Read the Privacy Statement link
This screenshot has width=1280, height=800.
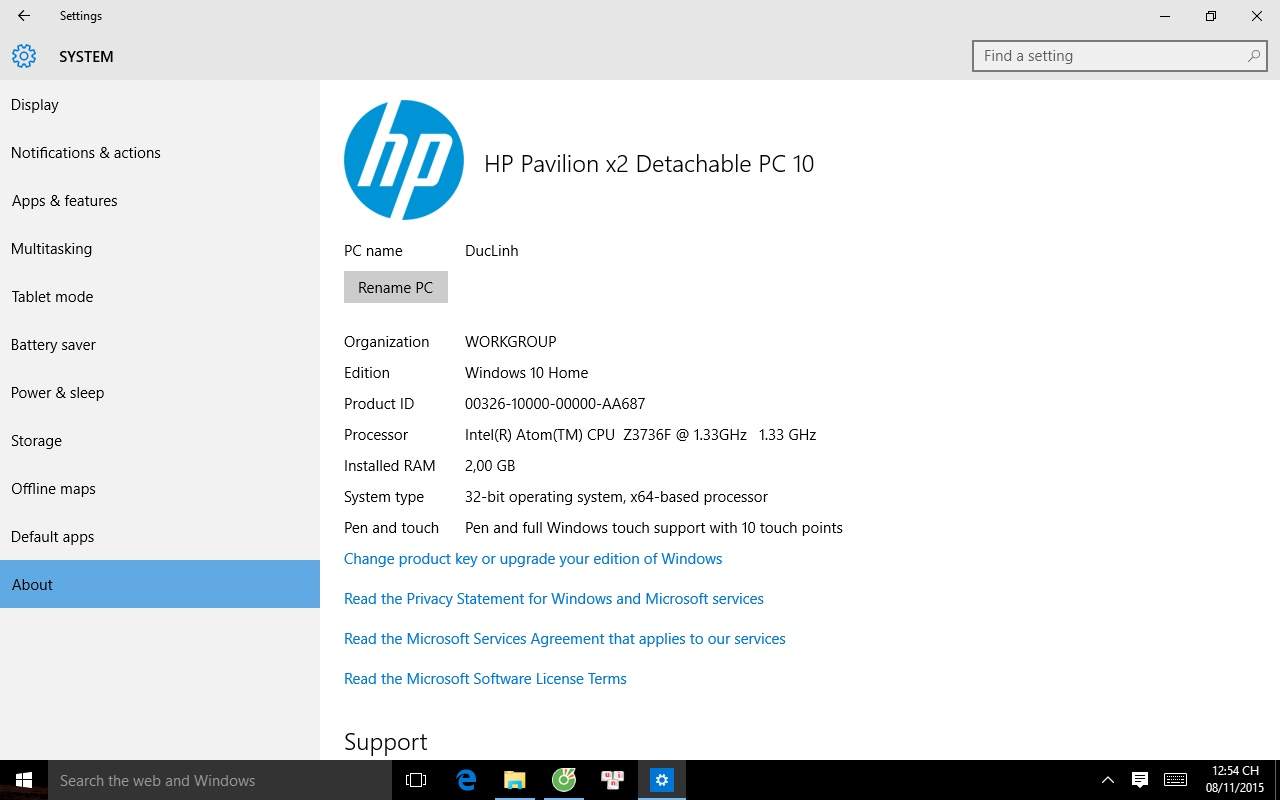(554, 599)
